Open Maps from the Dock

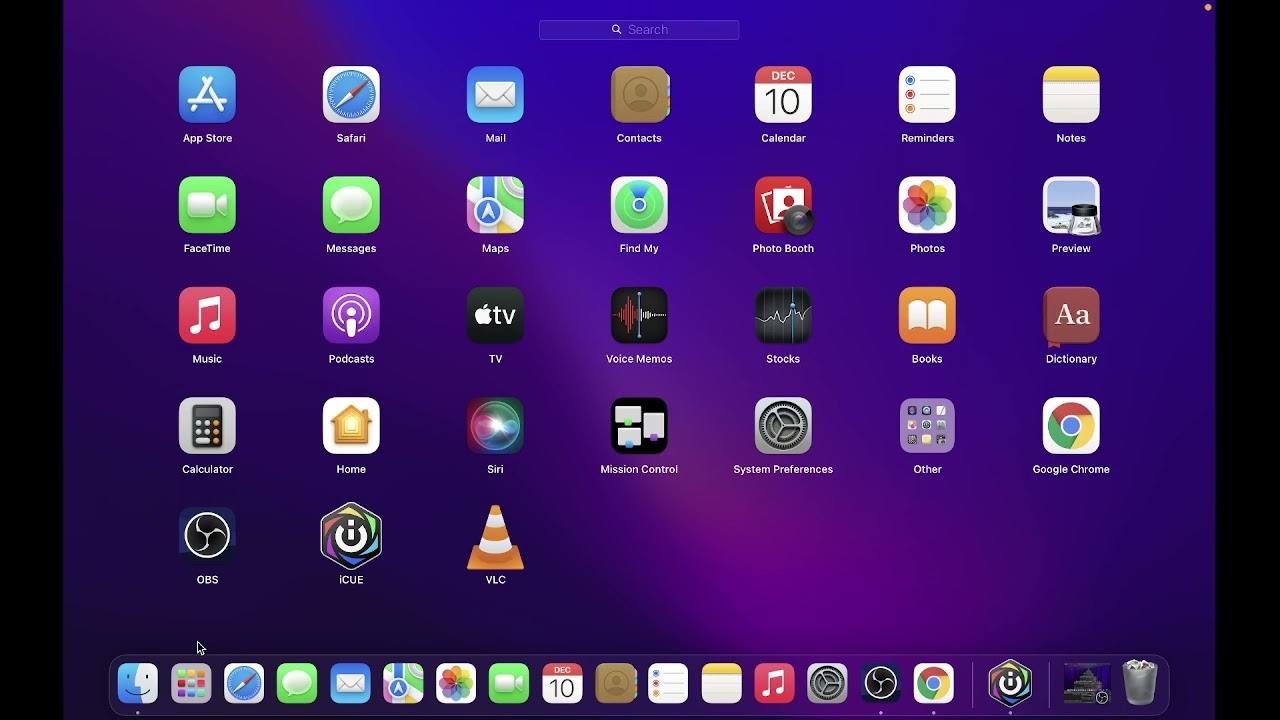tap(403, 684)
